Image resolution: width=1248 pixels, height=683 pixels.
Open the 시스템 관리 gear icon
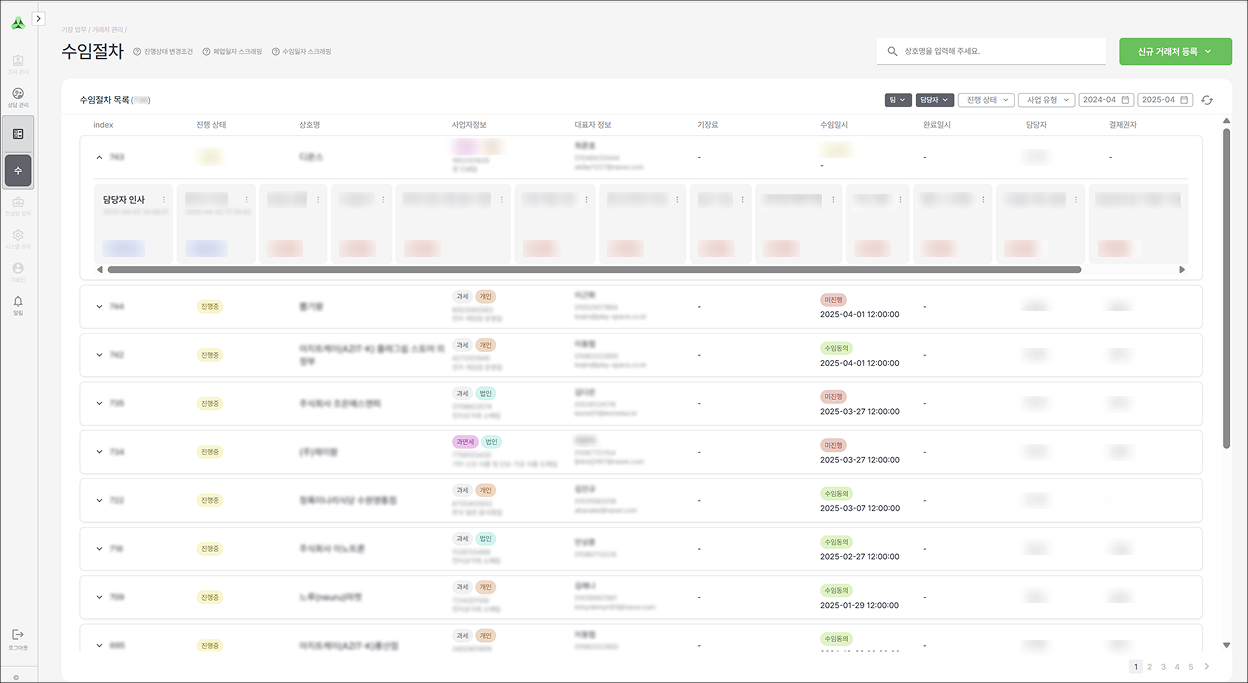[18, 238]
